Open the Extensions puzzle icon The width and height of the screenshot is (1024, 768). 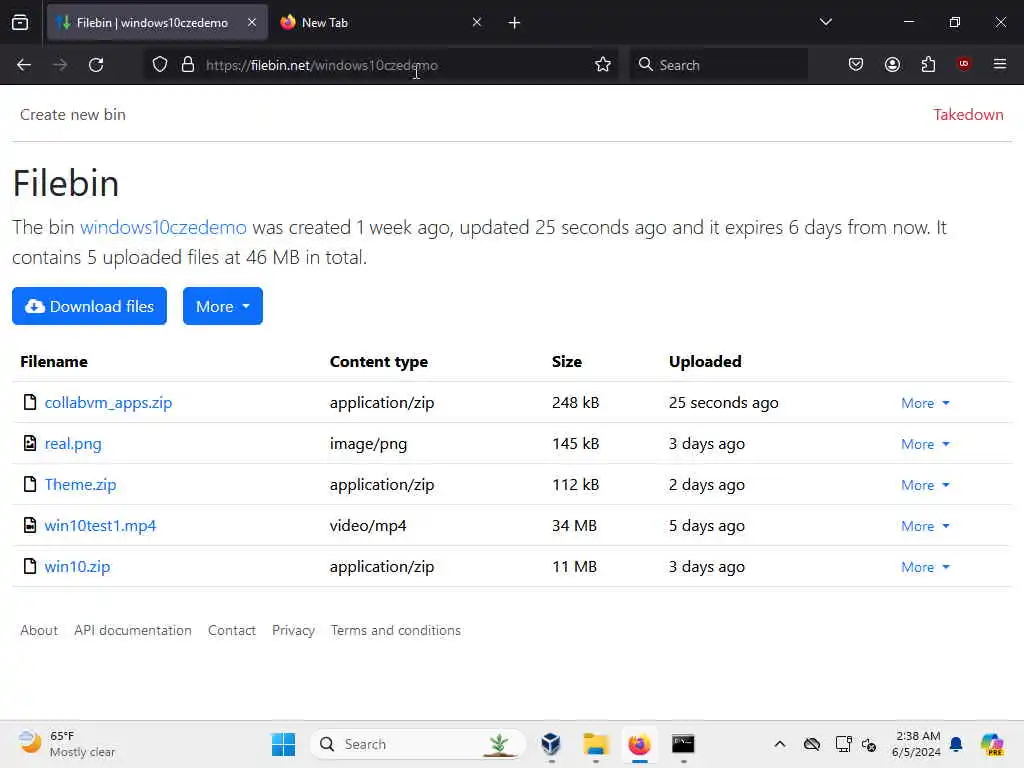coord(928,65)
